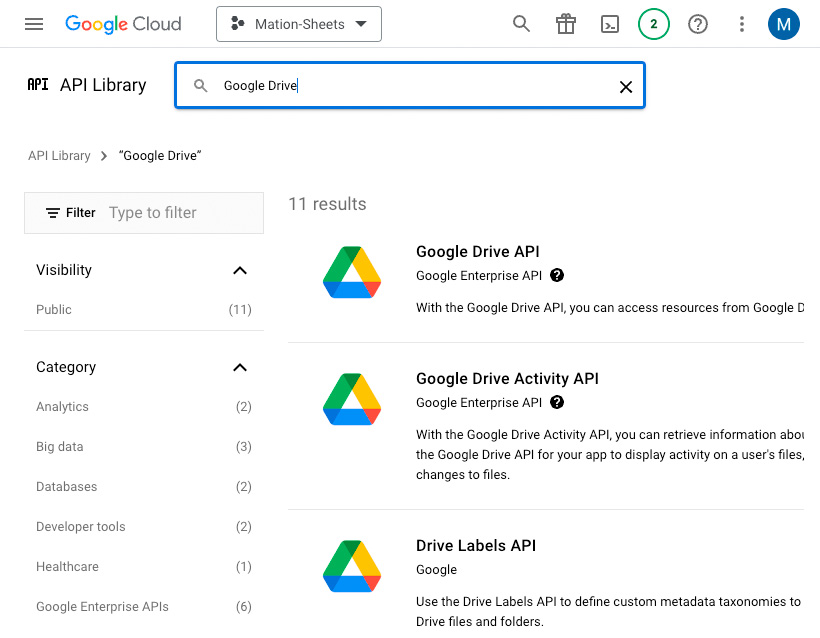Screen dimensions: 820x638
Task: Click the API Library page title
Action: [x=103, y=85]
